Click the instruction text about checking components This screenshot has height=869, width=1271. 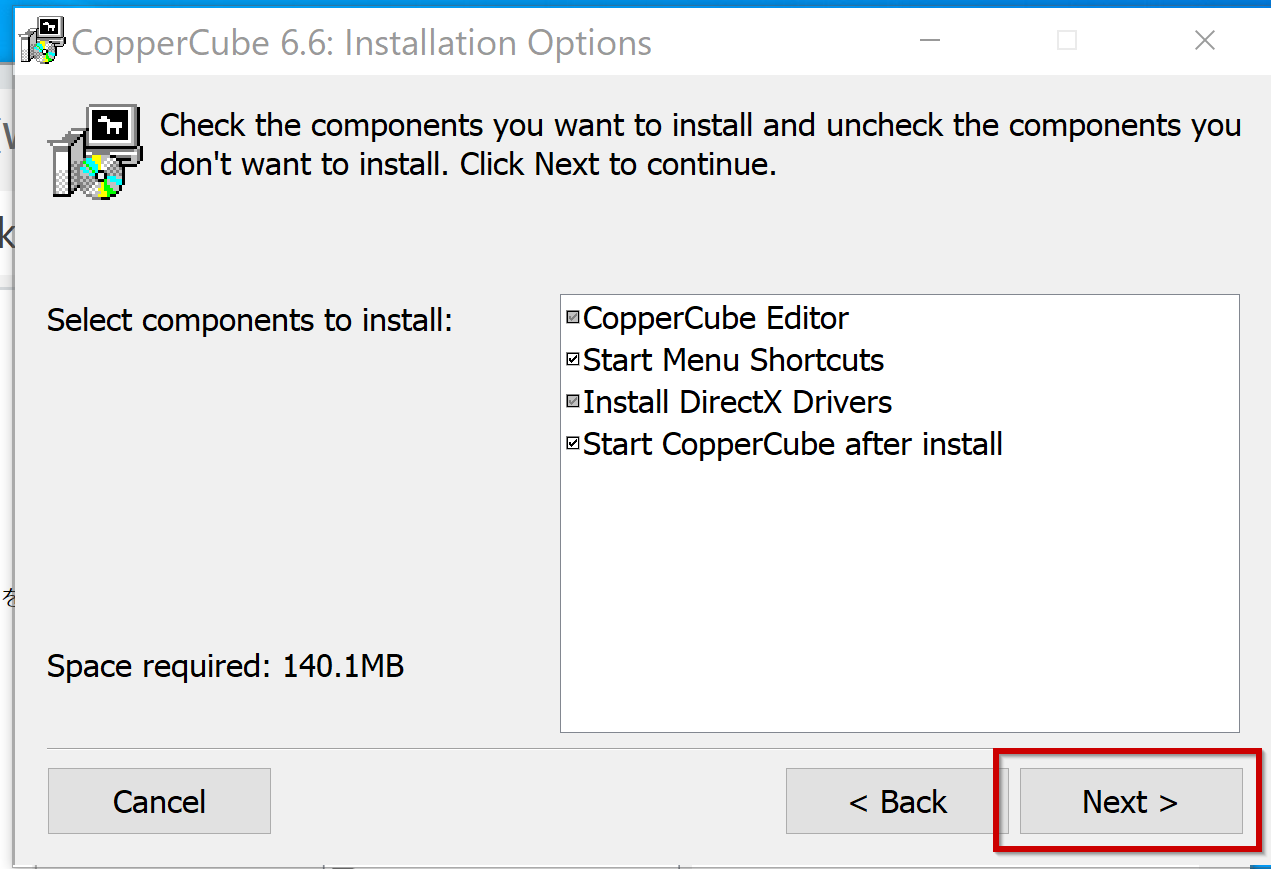coord(700,144)
